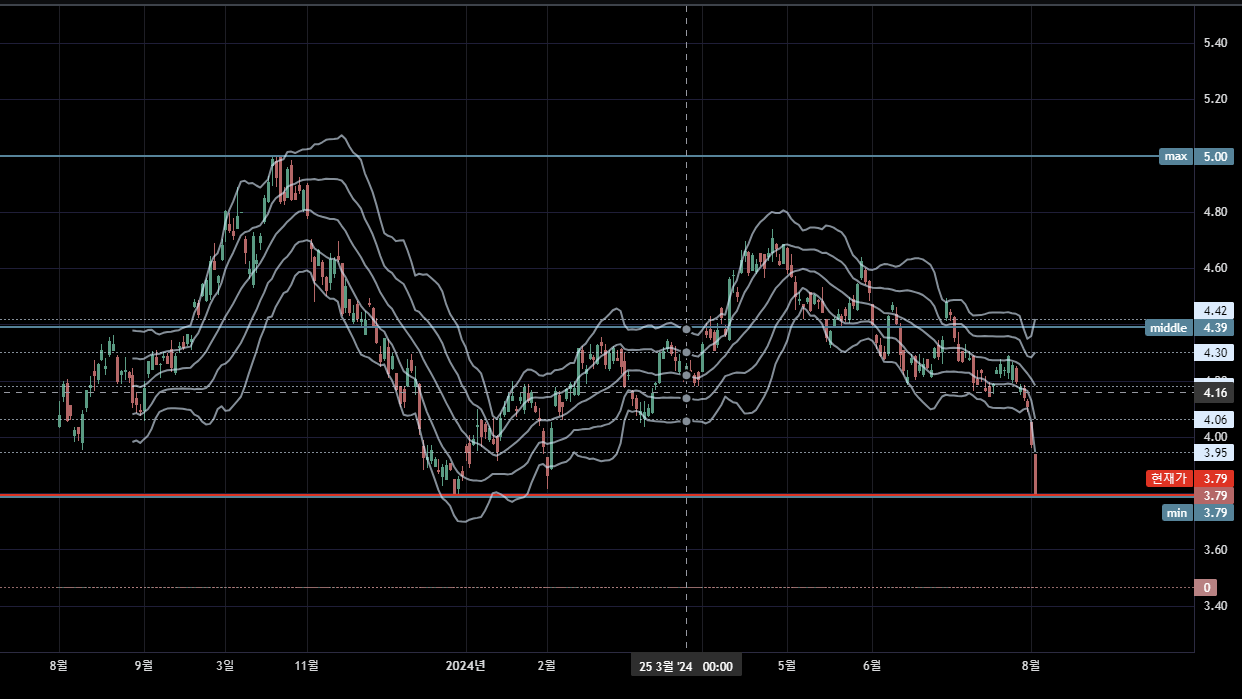
Task: Click the 4.39 middle price tag
Action: [x=1215, y=327]
